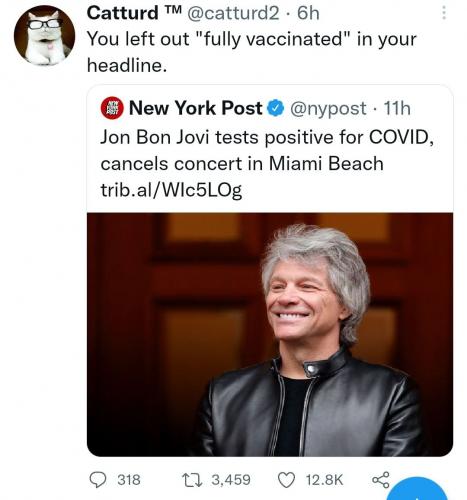
Task: Click the New York Post logo avatar
Action: (x=112, y=108)
